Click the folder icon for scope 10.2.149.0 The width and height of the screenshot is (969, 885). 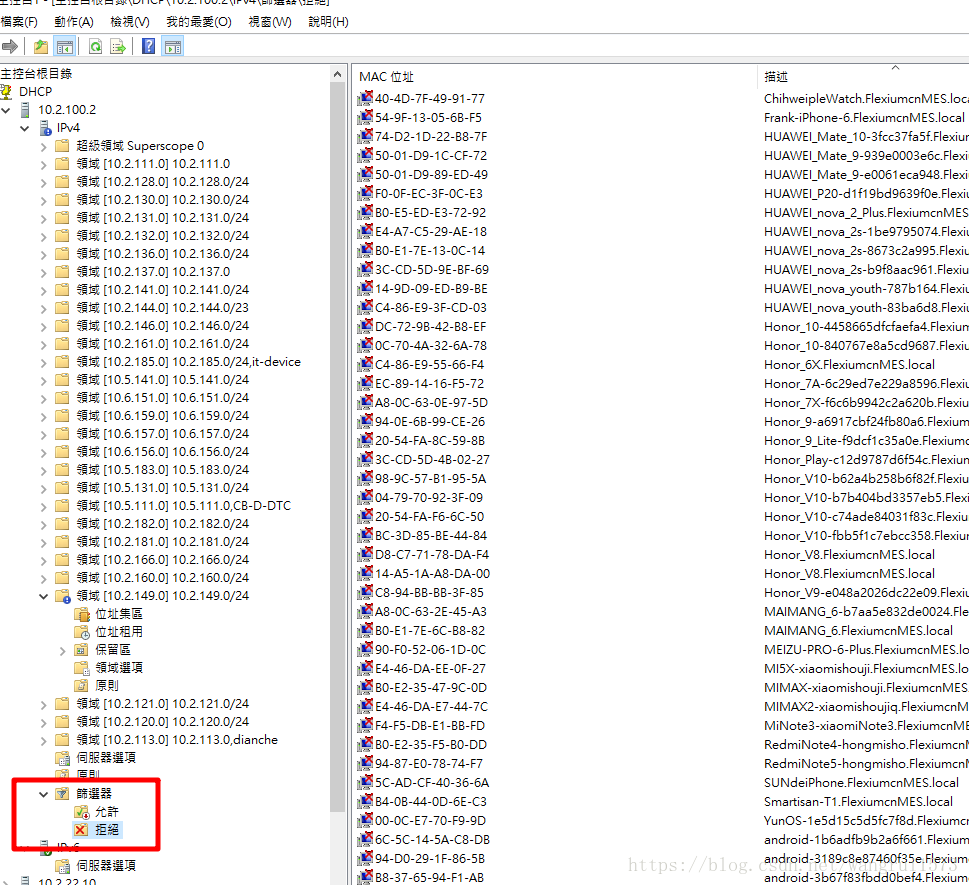tap(62, 596)
